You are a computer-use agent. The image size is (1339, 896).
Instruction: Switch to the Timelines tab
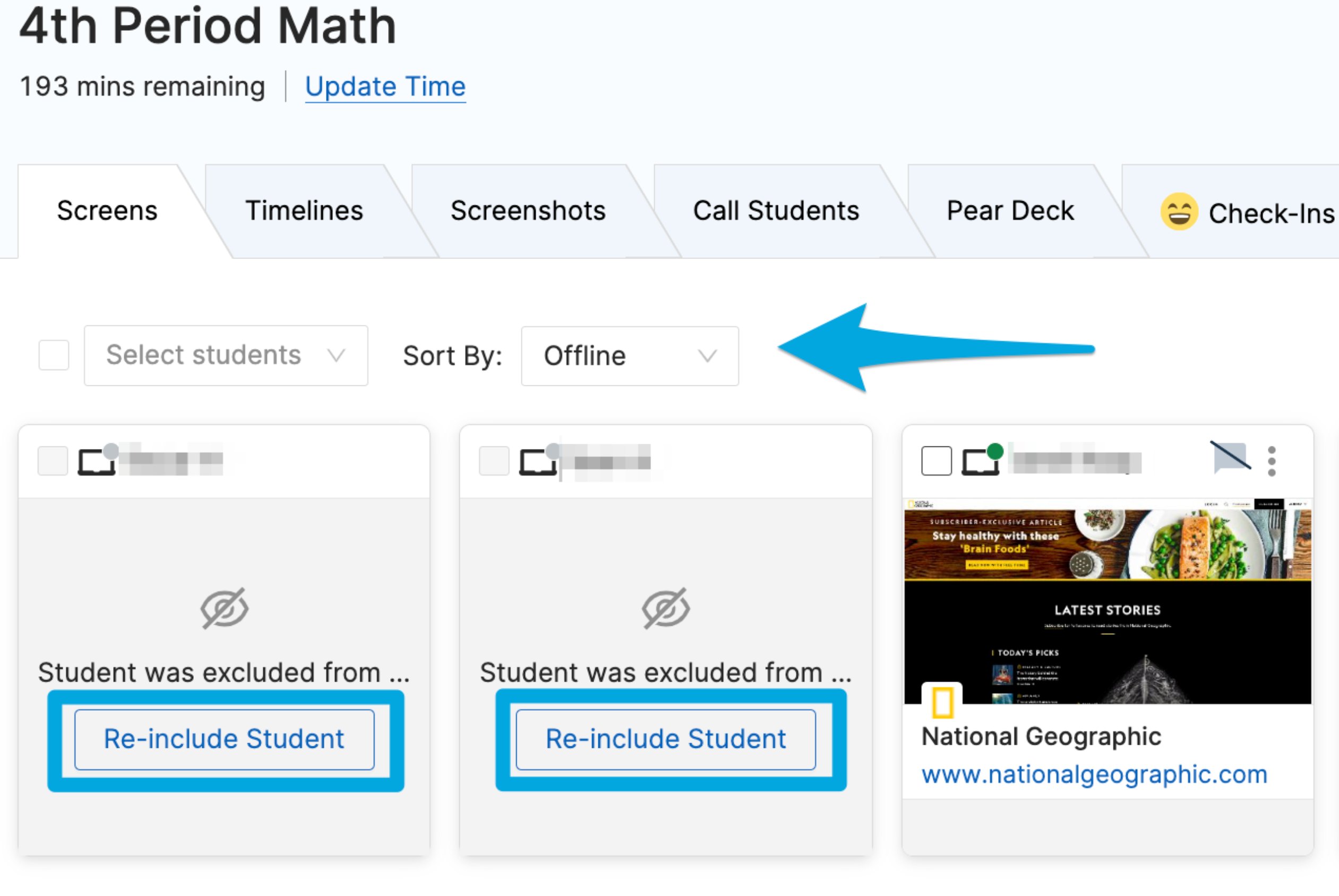(x=304, y=211)
